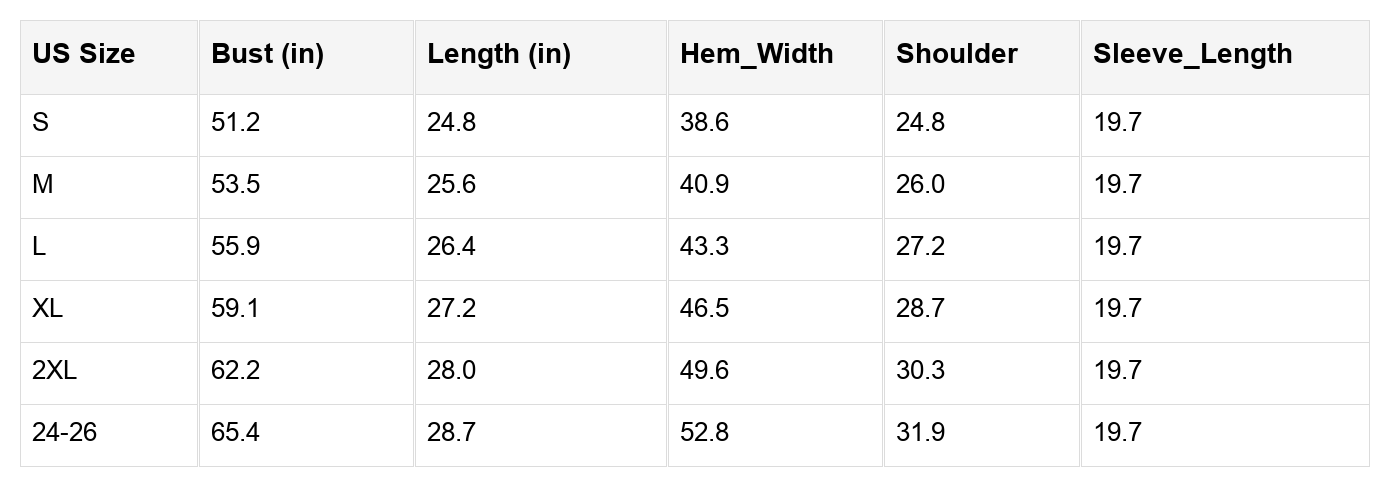
Task: Select the Sleeve_Length column header
Action: pos(1192,54)
